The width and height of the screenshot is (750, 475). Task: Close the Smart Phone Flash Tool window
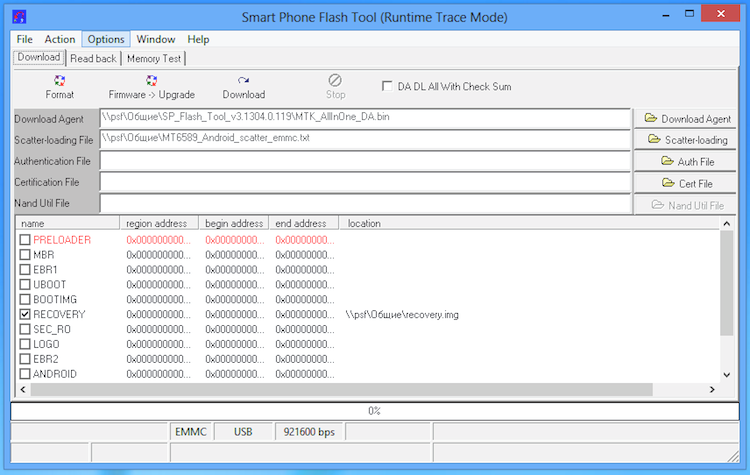(x=721, y=14)
